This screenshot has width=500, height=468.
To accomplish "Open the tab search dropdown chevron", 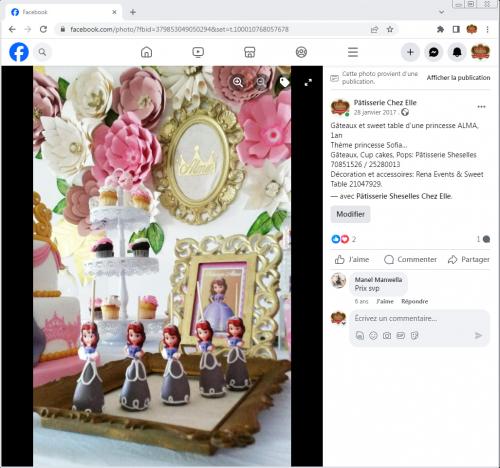I will [x=441, y=12].
